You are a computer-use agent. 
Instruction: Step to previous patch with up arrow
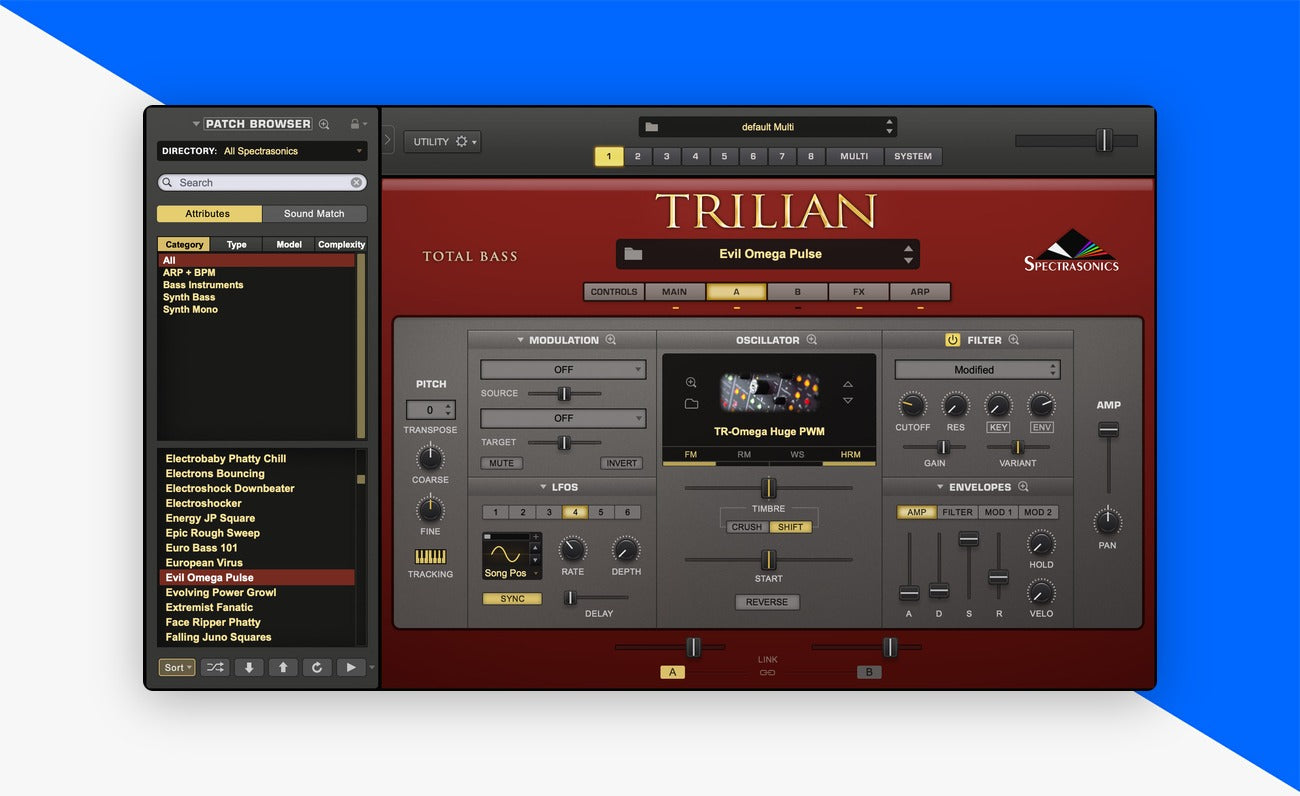click(x=283, y=667)
